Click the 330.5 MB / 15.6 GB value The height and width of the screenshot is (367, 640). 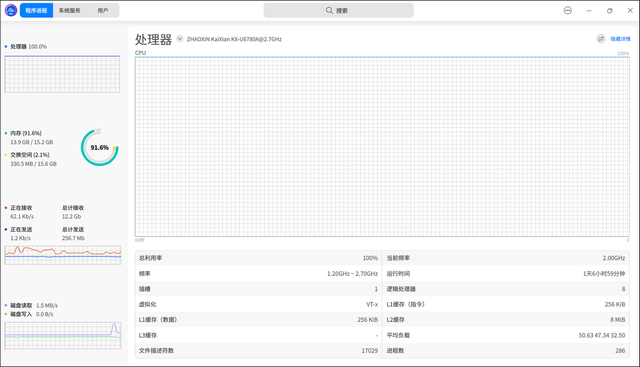pos(33,164)
